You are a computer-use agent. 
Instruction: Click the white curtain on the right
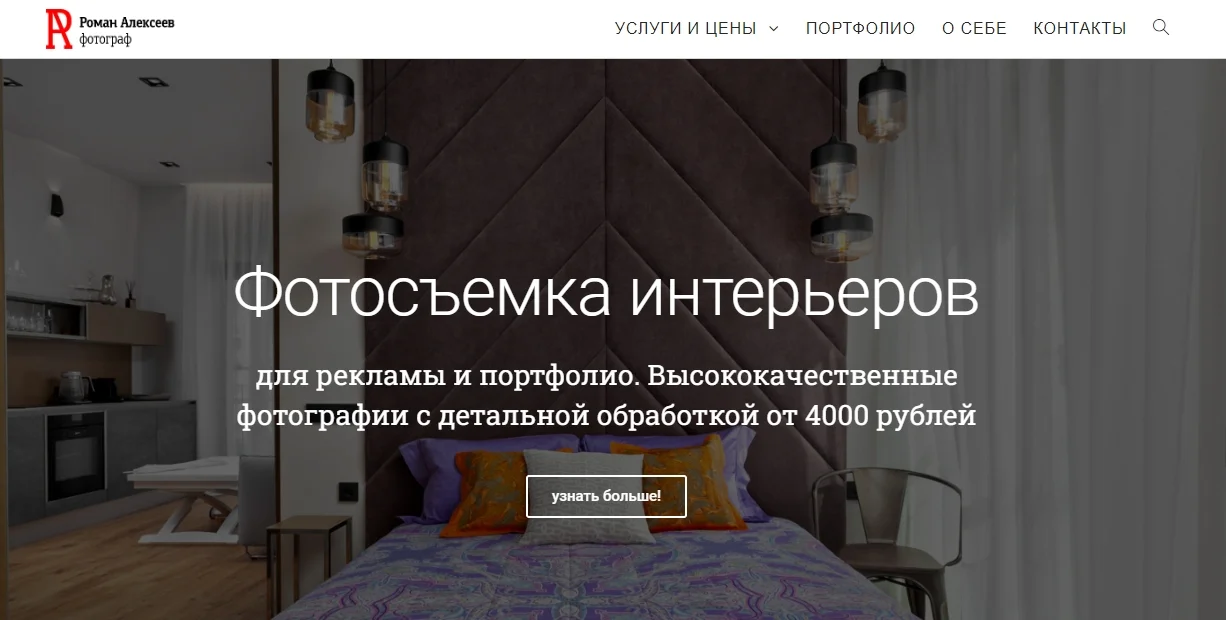1050,340
